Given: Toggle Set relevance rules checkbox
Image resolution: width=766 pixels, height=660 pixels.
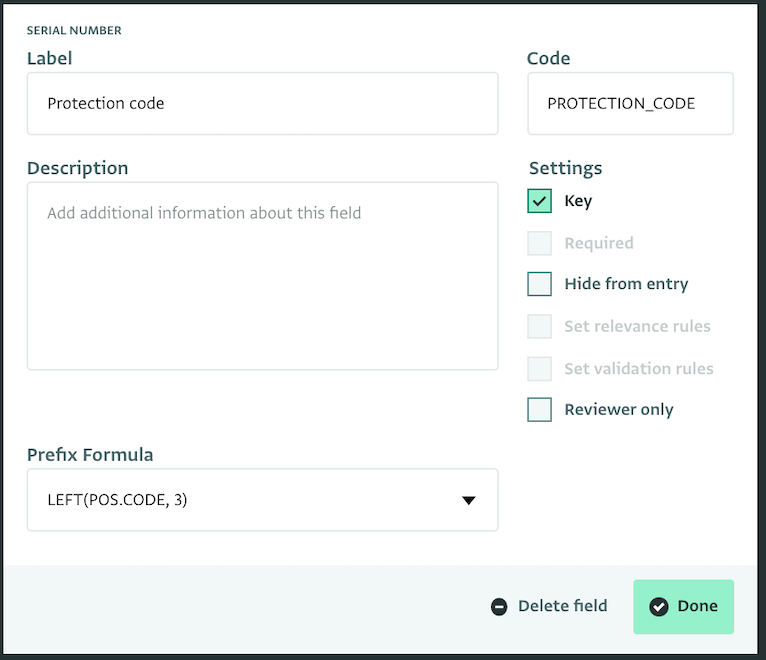Looking at the screenshot, I should 539,326.
